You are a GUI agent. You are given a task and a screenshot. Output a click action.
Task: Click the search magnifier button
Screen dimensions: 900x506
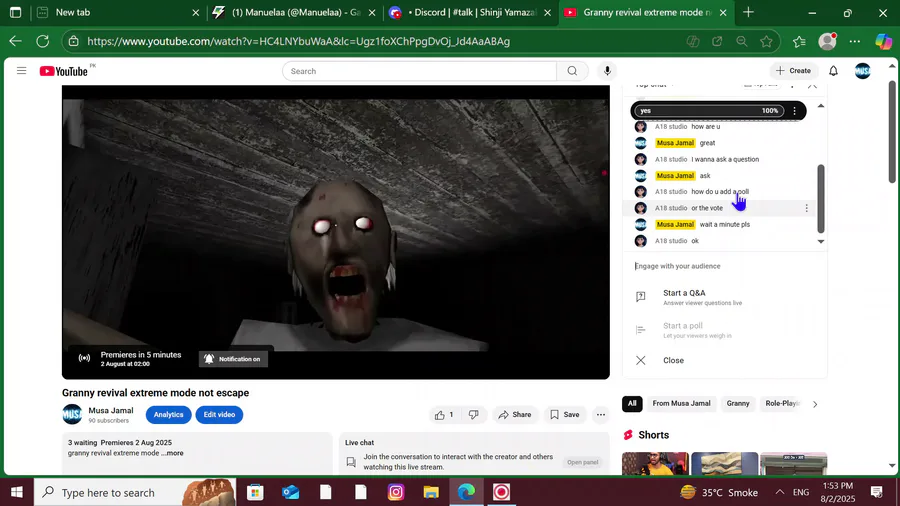click(572, 71)
